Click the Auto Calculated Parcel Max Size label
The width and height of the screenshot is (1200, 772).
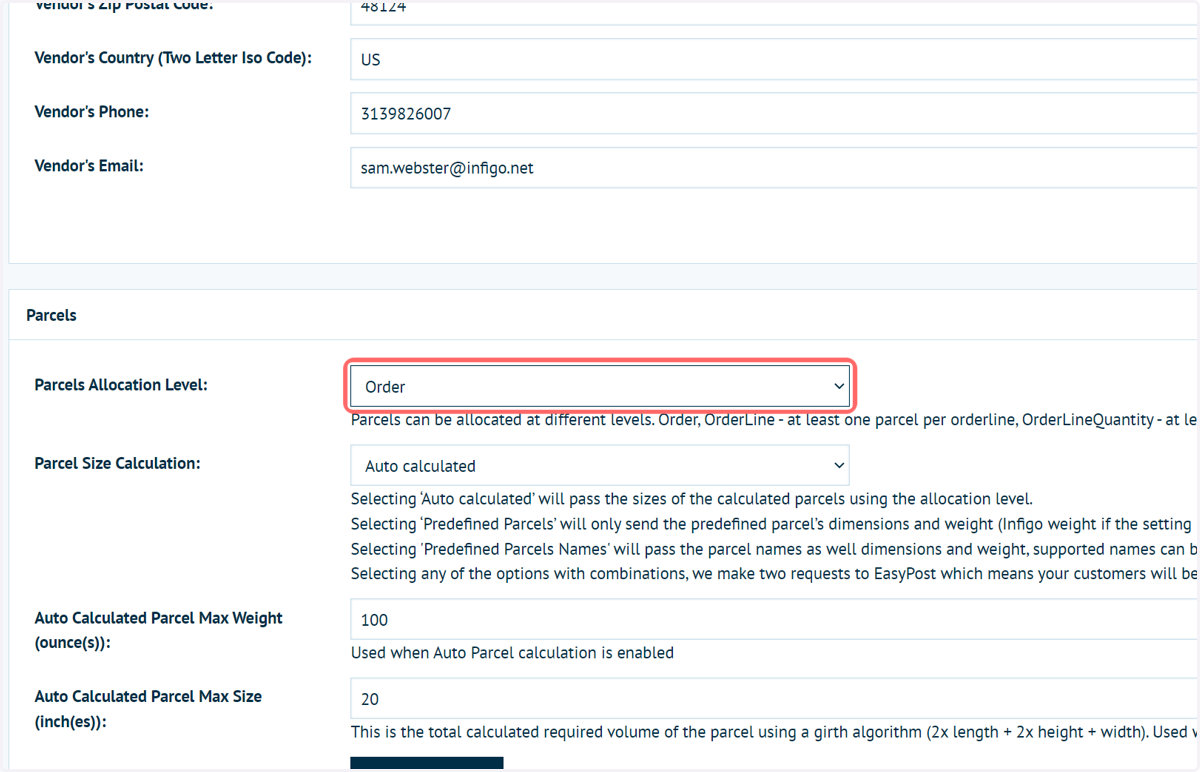(148, 709)
